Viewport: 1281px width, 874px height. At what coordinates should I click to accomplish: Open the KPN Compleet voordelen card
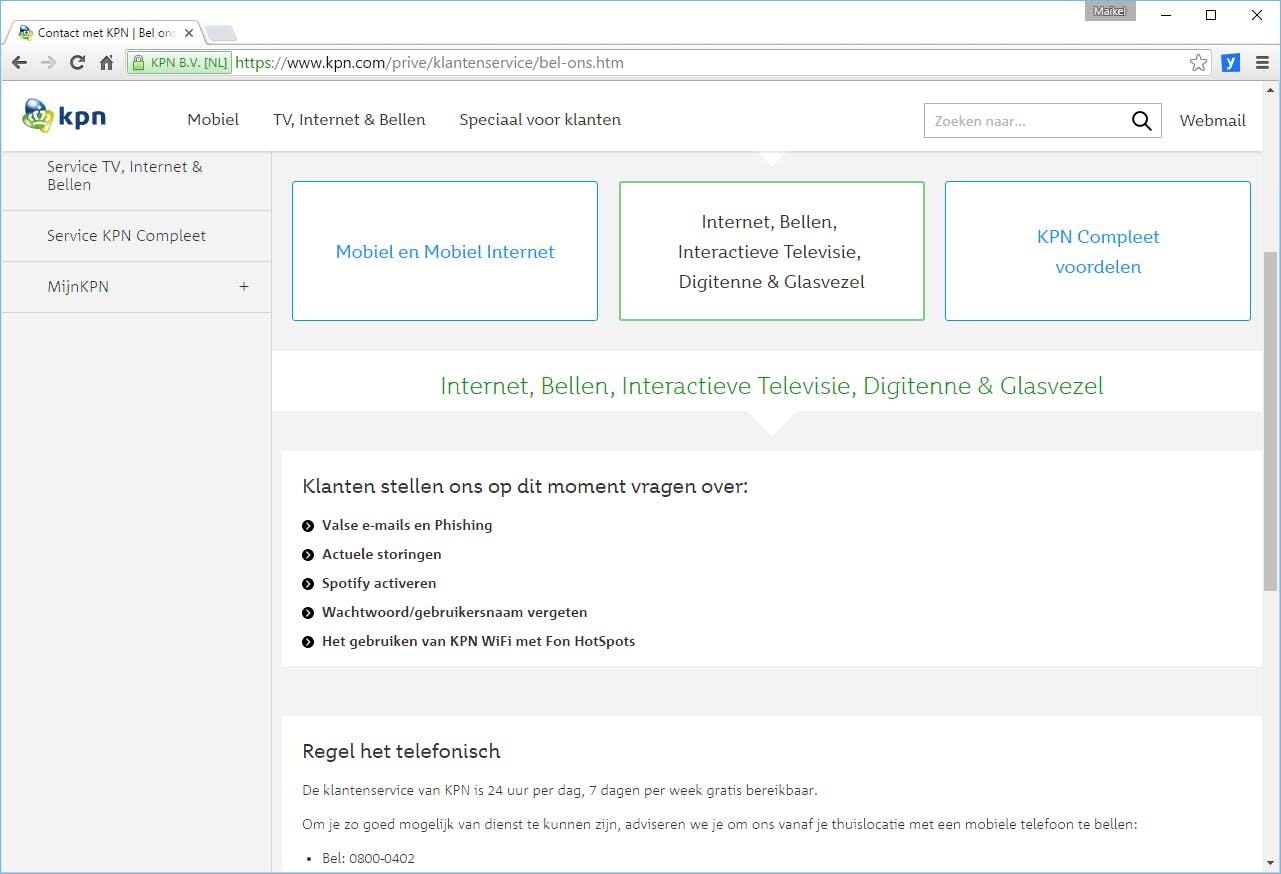point(1097,251)
